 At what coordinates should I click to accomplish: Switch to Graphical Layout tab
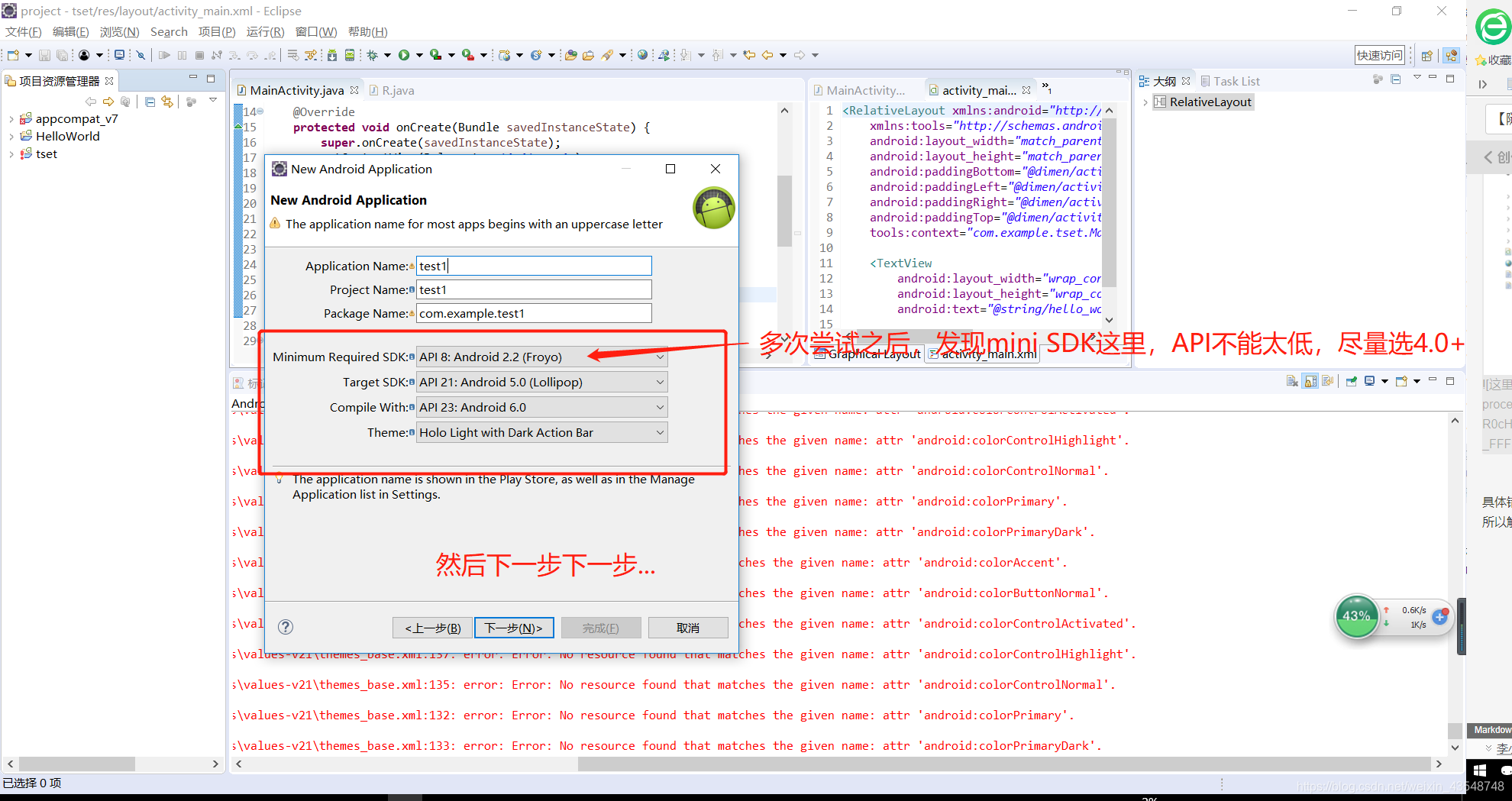pyautogui.click(x=868, y=354)
